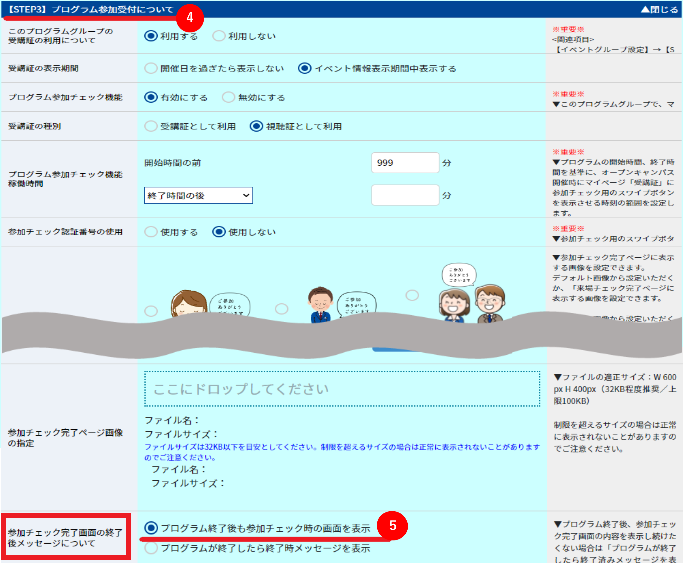
Task: Click the 参加チェック完了ページ画像の指定 label
Action: [x=65, y=438]
